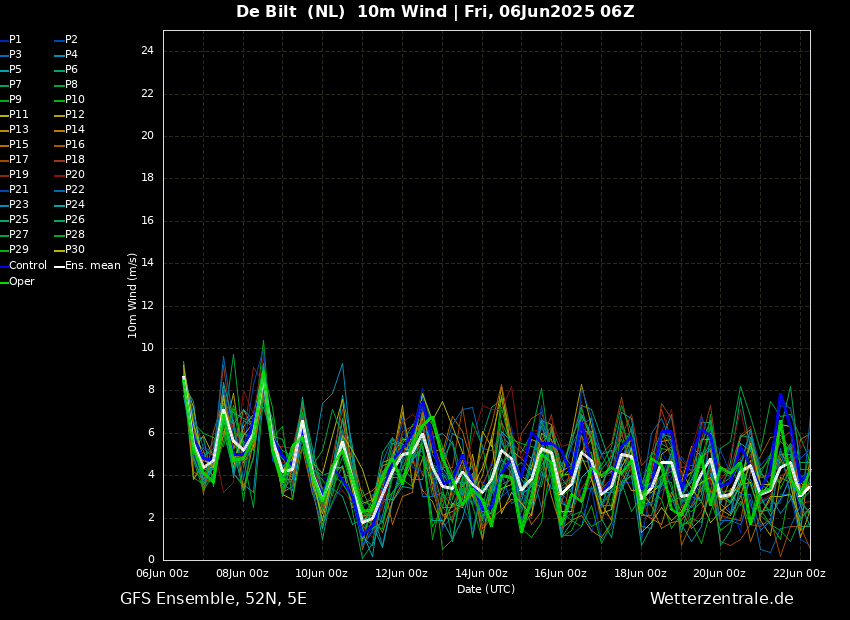Click the Control legend entry
The width and height of the screenshot is (850, 620).
(x=28, y=266)
